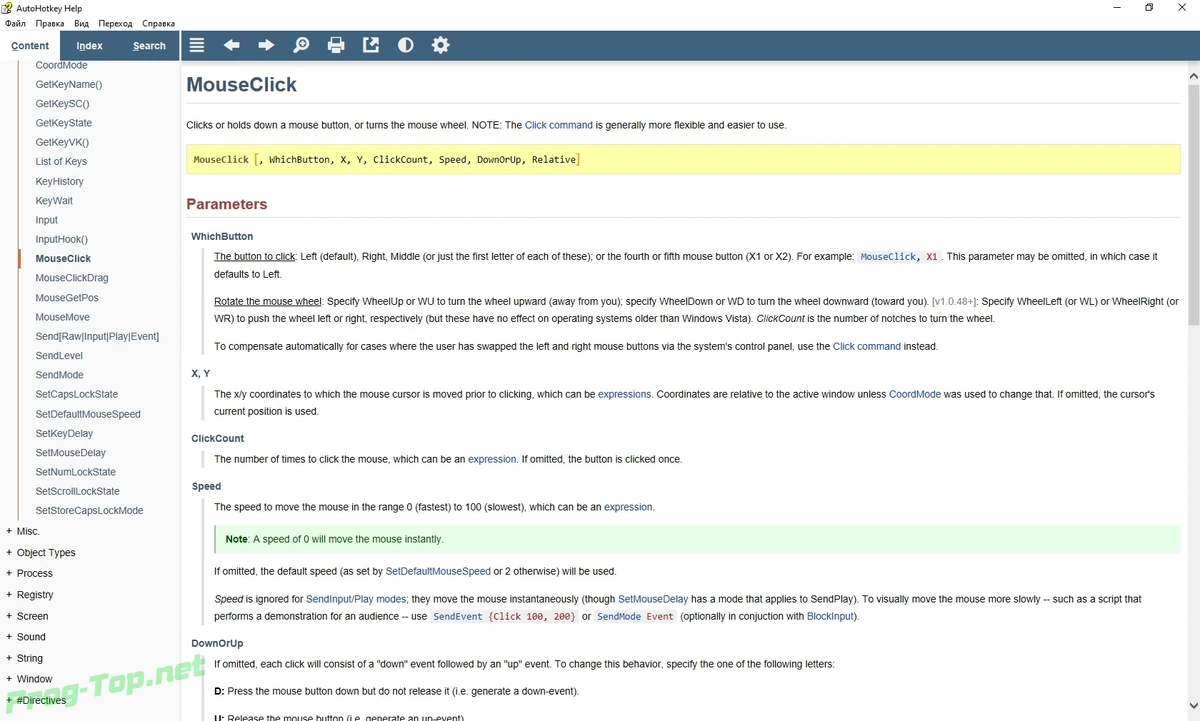This screenshot has height=721, width=1200.
Task: Follow the CoordMode link in article text
Action: [915, 394]
